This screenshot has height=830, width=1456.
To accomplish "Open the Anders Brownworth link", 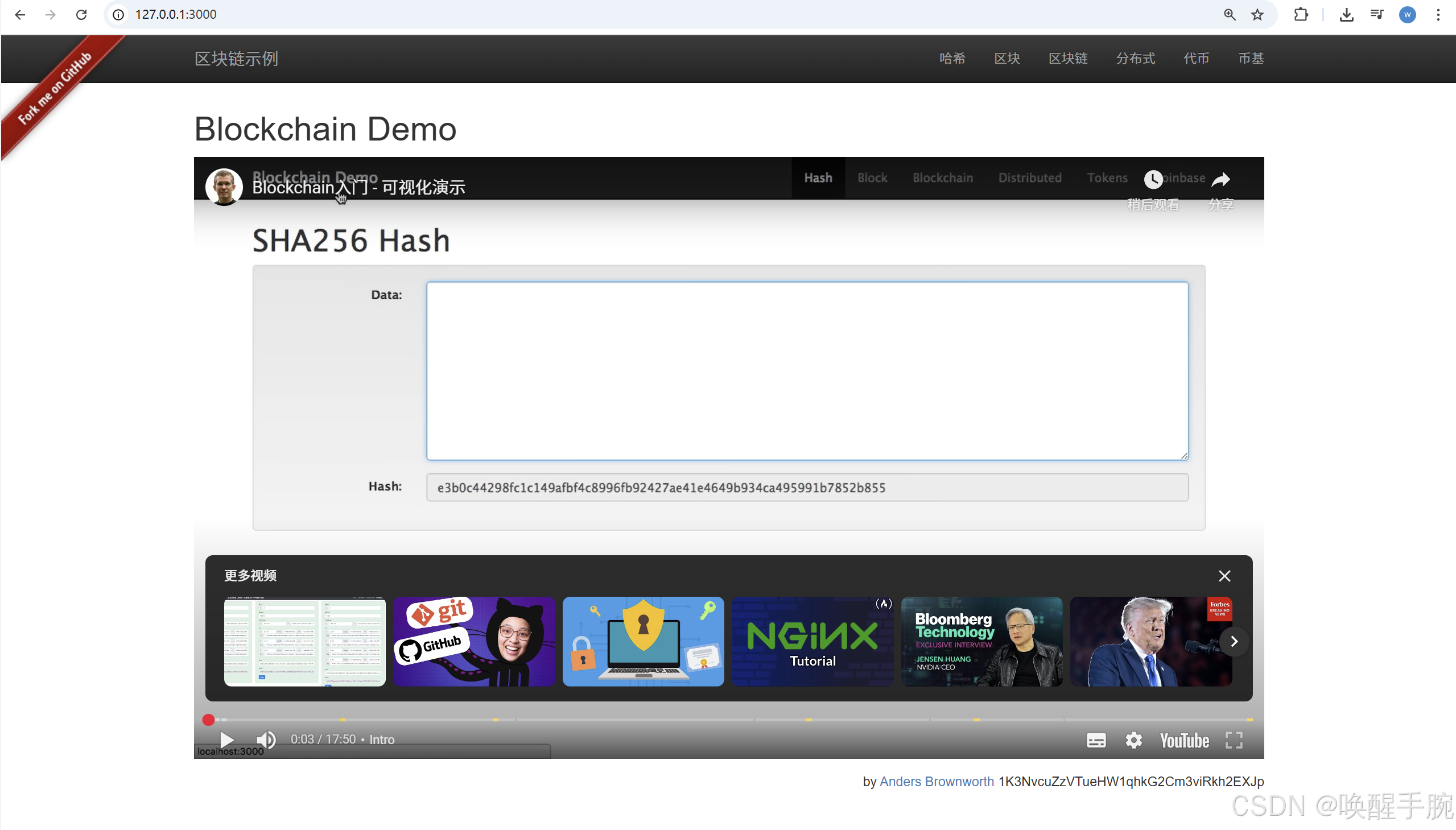I will pos(936,782).
